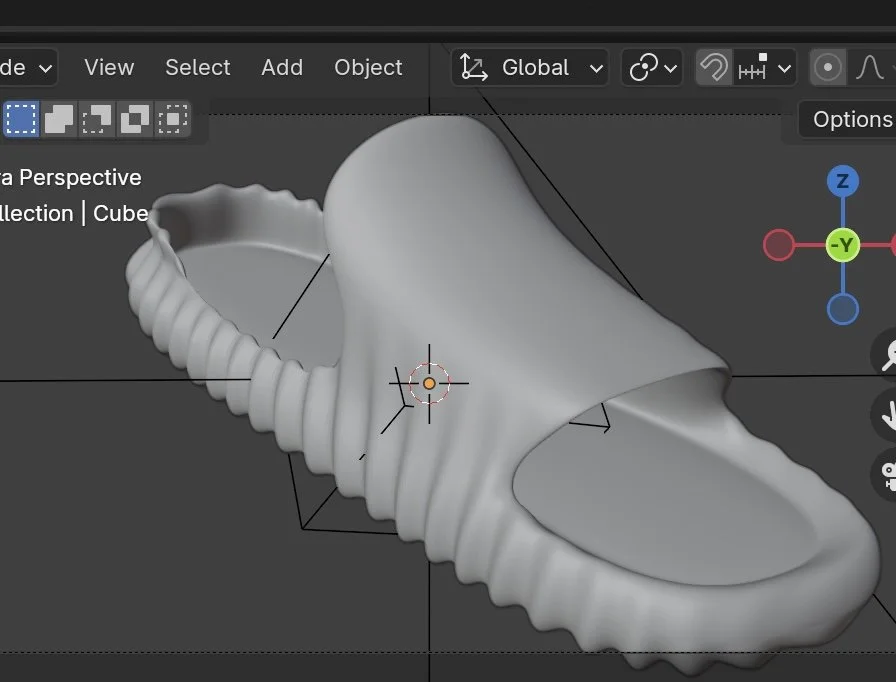Open the Options panel
Image resolution: width=896 pixels, height=682 pixels.
[847, 119]
